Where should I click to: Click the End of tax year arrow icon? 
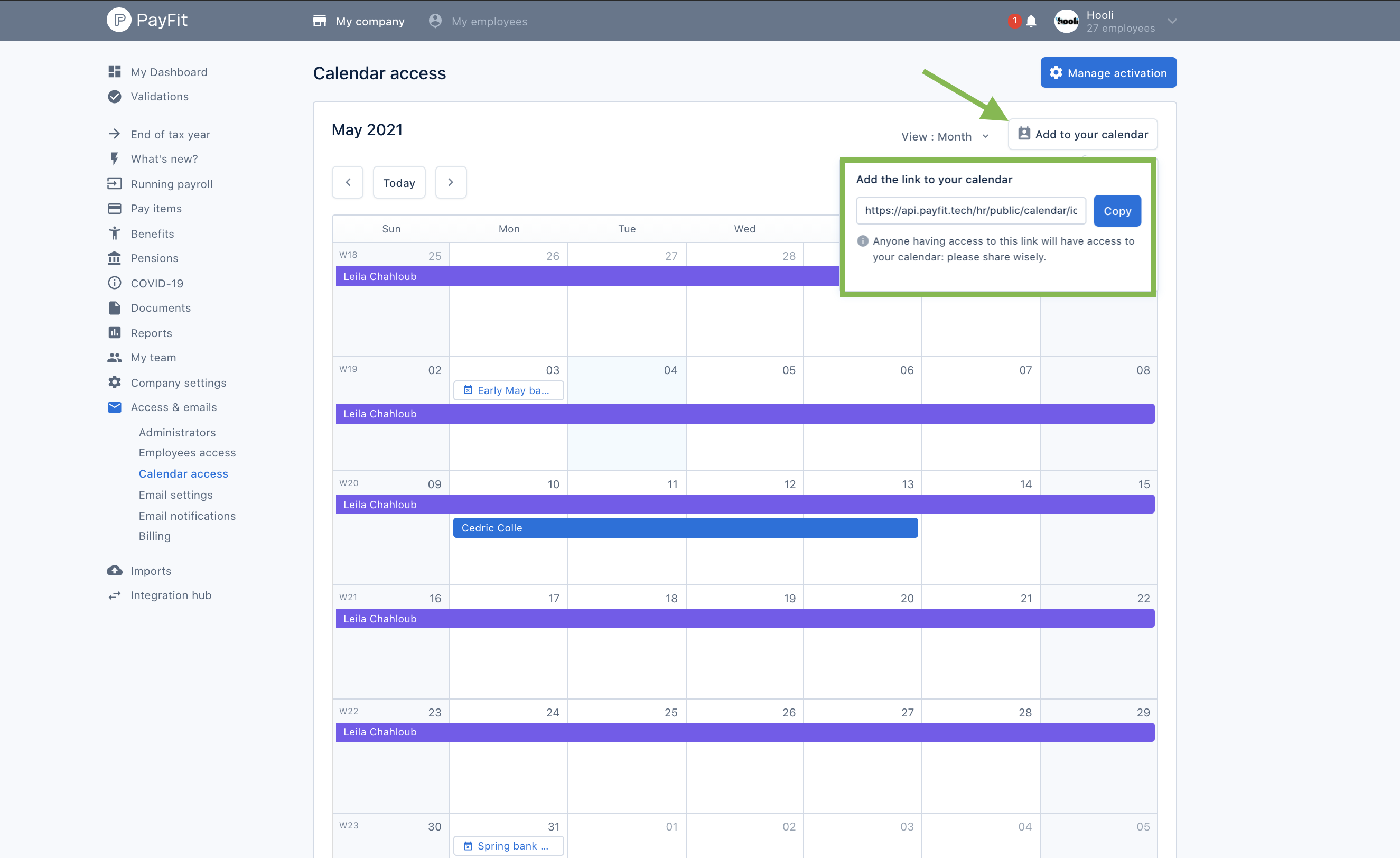point(114,134)
